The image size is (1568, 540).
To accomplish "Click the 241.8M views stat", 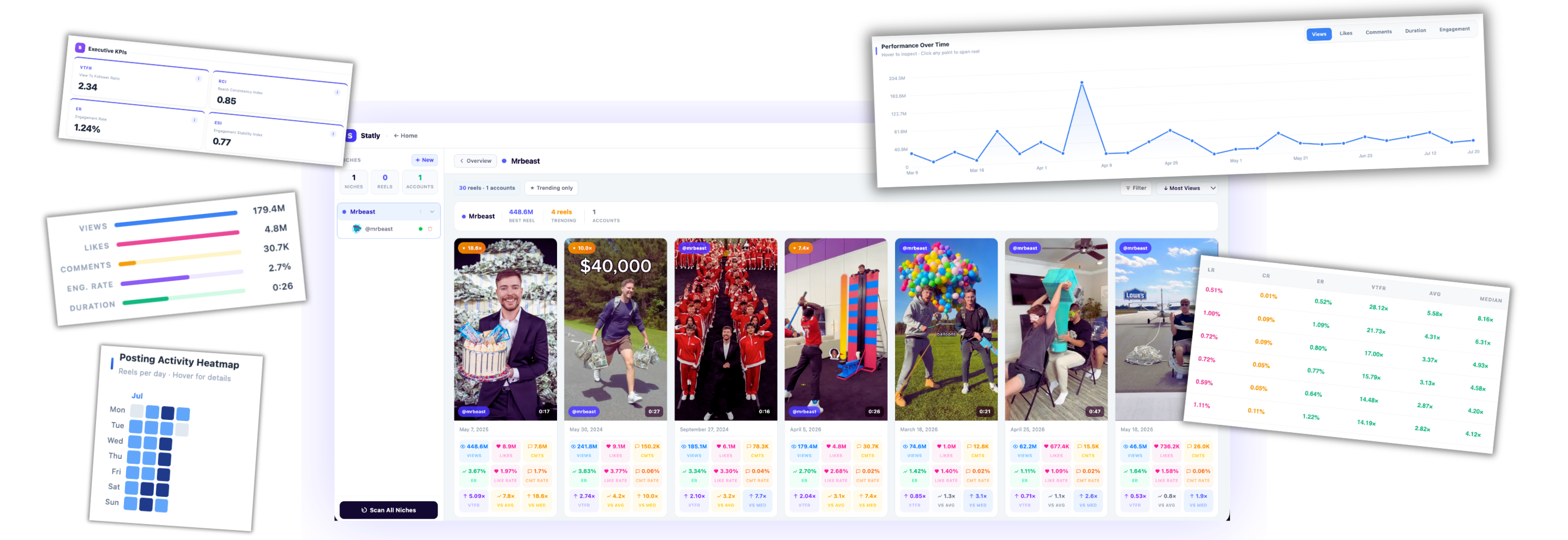I will pyautogui.click(x=584, y=450).
